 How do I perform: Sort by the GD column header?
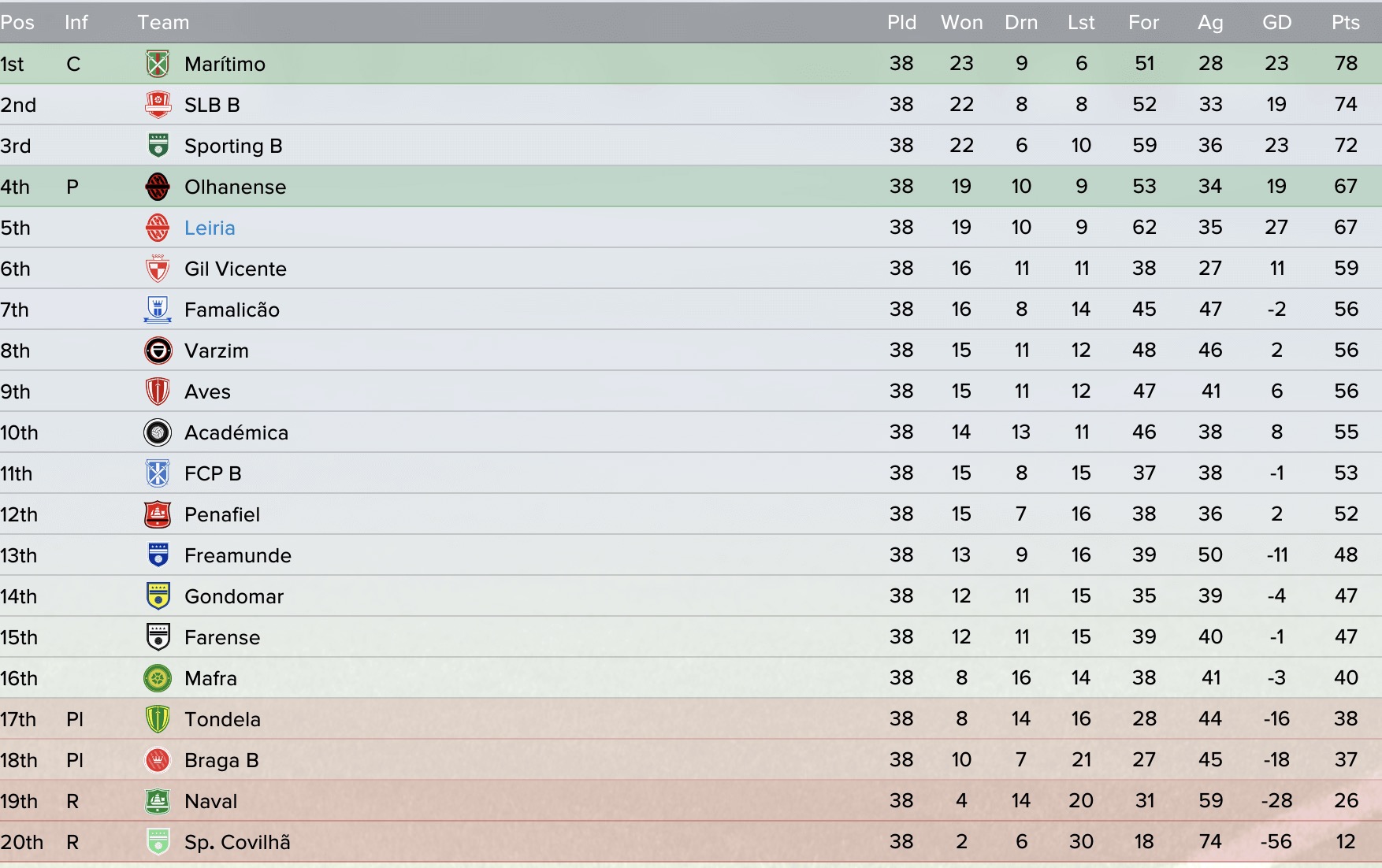coord(1276,22)
